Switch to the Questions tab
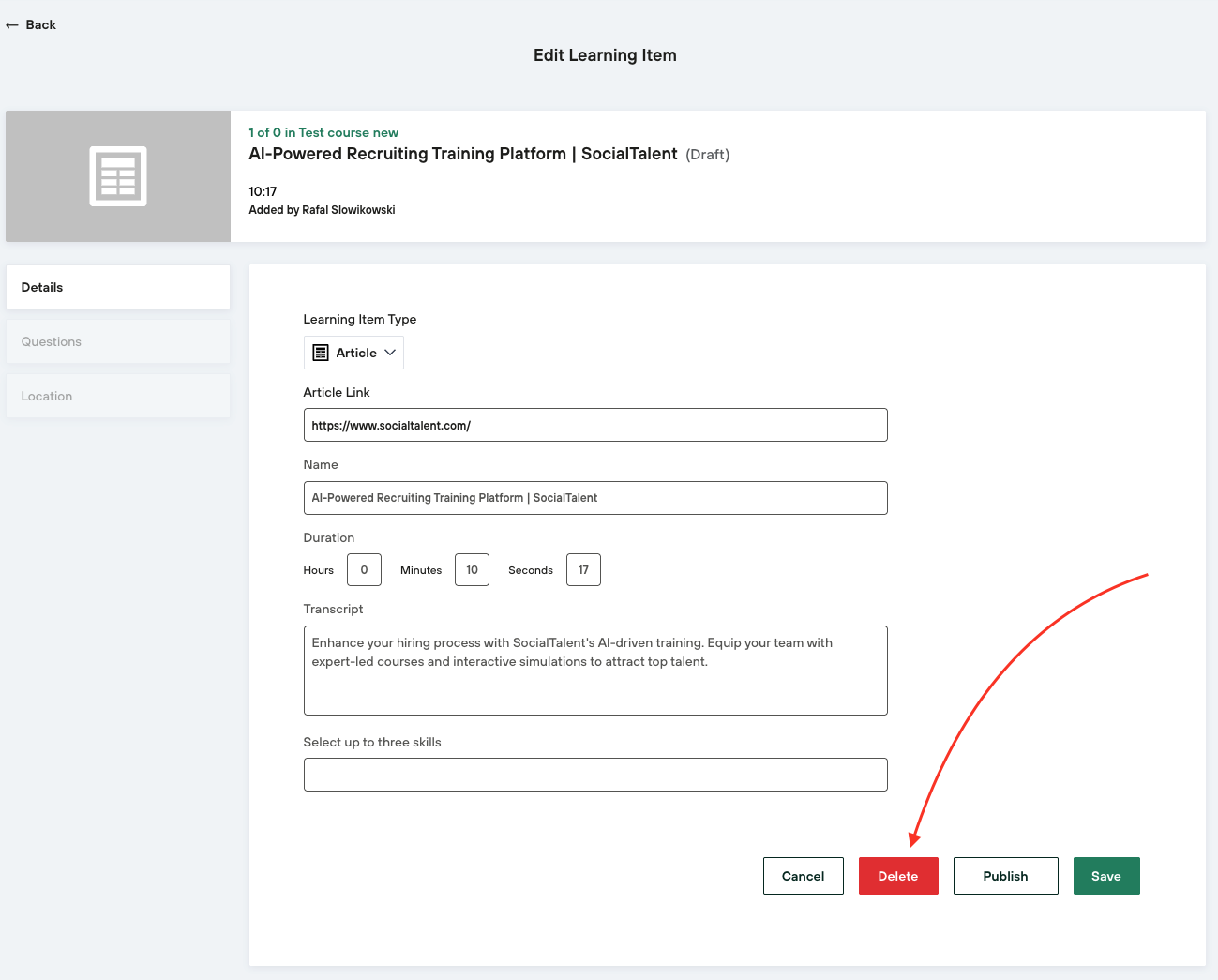This screenshot has height=980, width=1218. [118, 341]
